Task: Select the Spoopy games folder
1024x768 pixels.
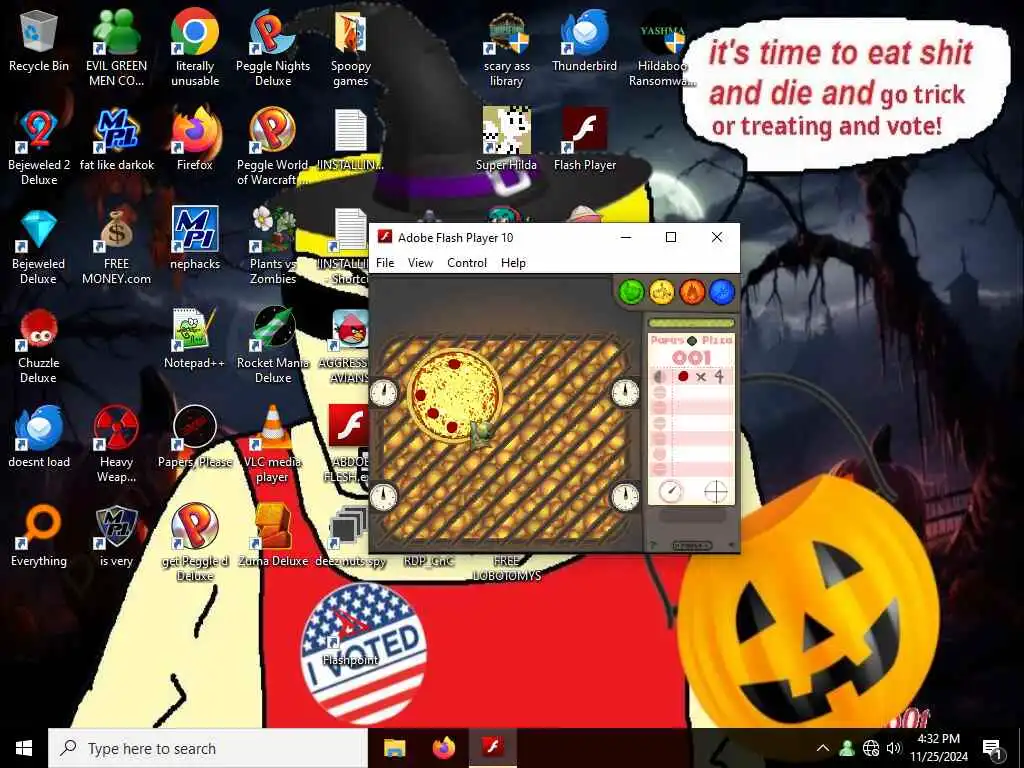Action: 351,48
